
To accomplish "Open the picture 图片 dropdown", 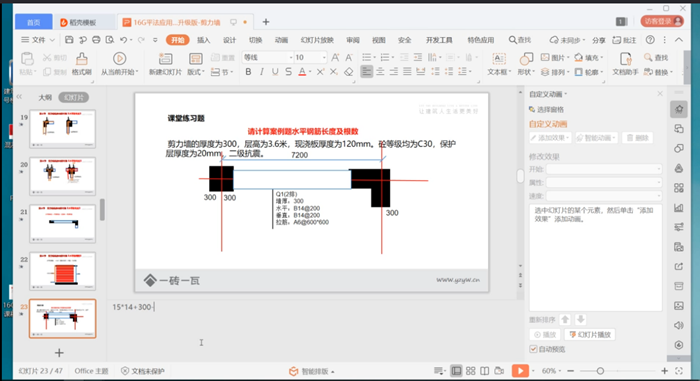I will coord(554,57).
